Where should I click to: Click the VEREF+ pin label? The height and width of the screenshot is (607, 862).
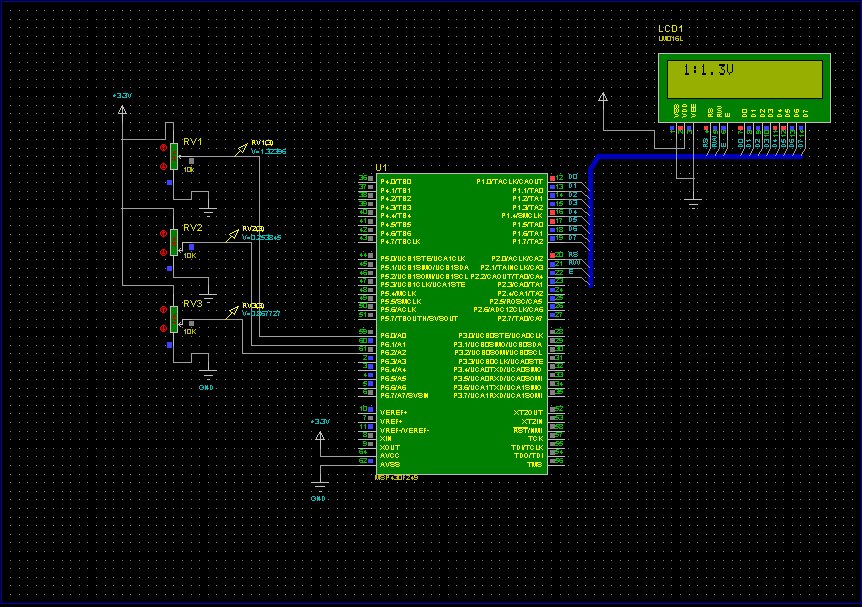point(394,412)
